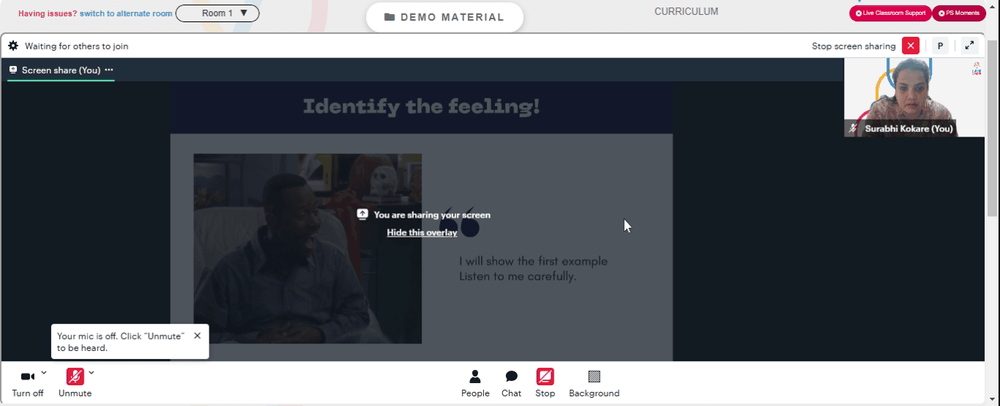Dismiss the mic is off notification

coord(197,336)
